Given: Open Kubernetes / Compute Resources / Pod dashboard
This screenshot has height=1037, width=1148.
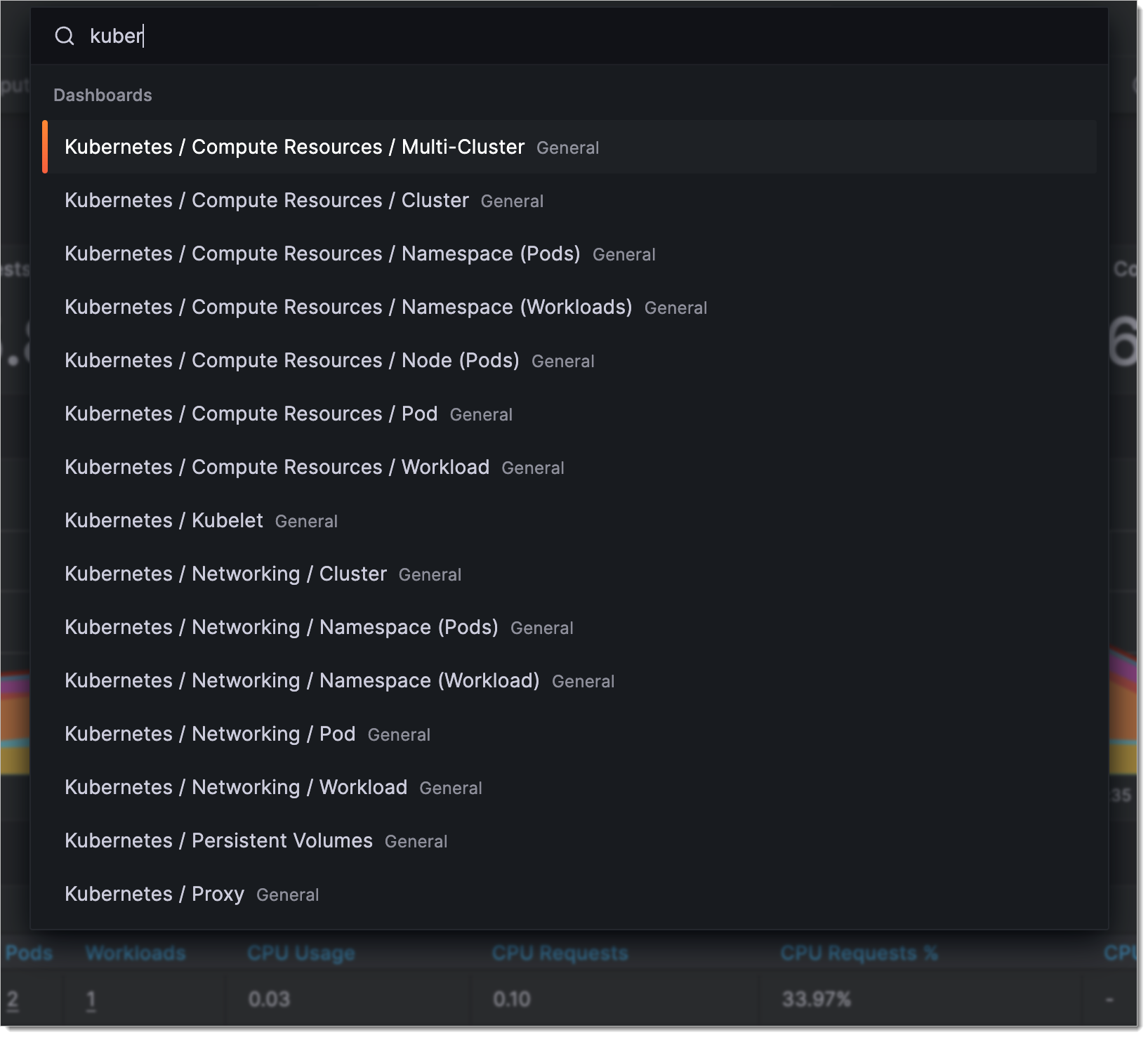Looking at the screenshot, I should click(x=569, y=414).
